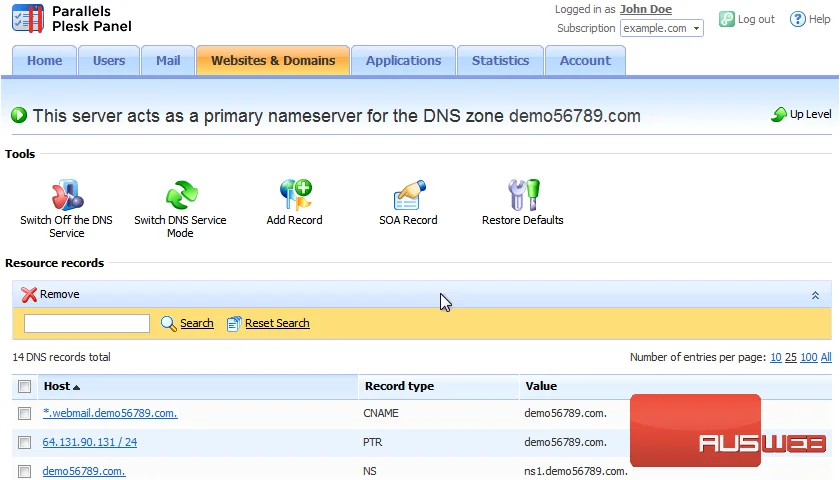This screenshot has height=480, width=840.
Task: Click the Switch Off the DNS Service icon
Action: [x=67, y=194]
